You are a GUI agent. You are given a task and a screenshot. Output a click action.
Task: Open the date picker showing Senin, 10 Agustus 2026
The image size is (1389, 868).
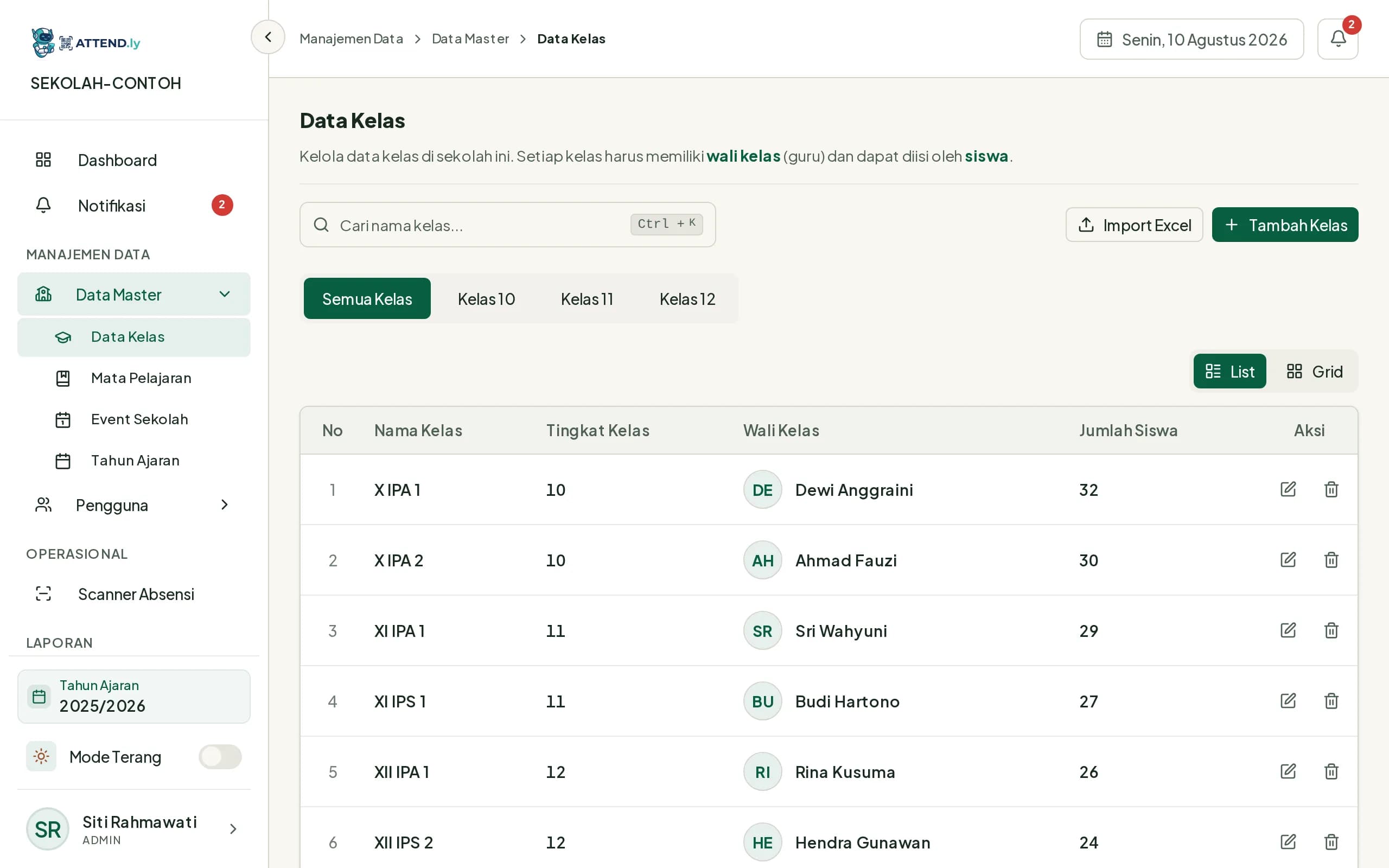pyautogui.click(x=1192, y=39)
